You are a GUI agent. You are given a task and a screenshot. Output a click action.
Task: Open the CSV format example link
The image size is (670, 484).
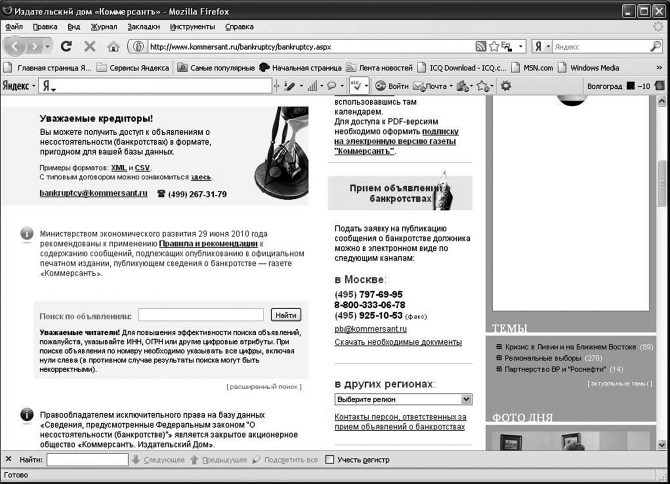click(x=142, y=168)
